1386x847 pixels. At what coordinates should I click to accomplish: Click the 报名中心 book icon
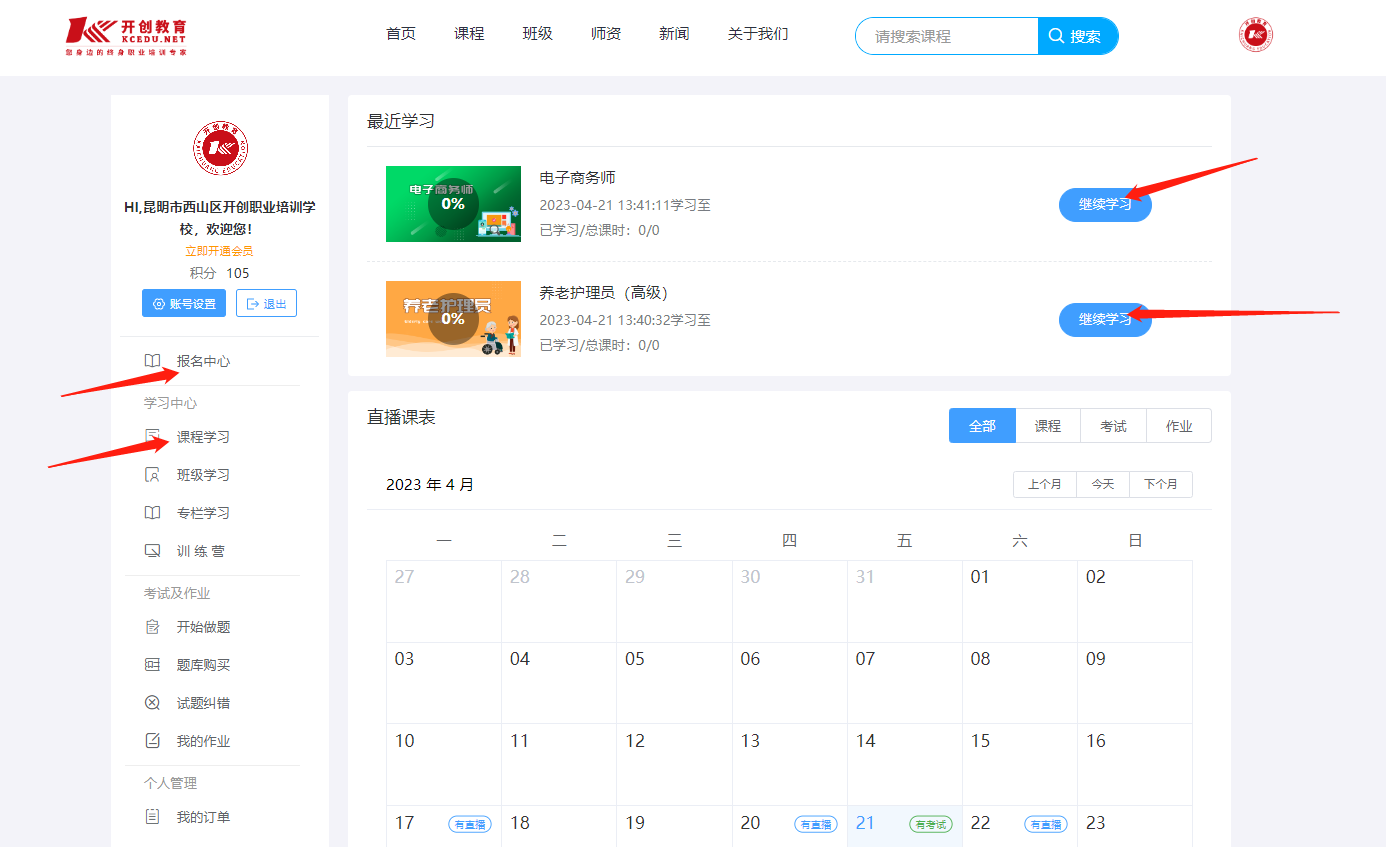click(x=152, y=361)
